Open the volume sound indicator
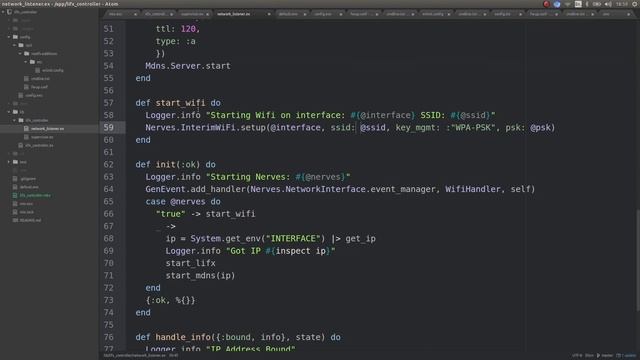This screenshot has height=360, width=640. click(x=608, y=4)
